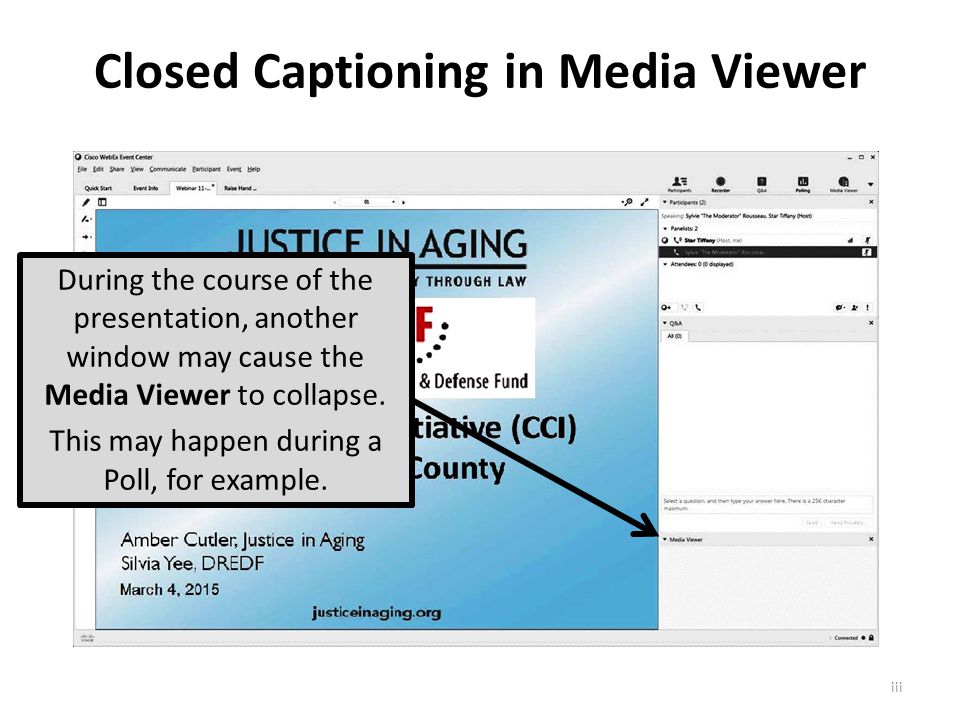Close the Q&A panel
Image resolution: width=960 pixels, height=720 pixels.
tap(871, 323)
